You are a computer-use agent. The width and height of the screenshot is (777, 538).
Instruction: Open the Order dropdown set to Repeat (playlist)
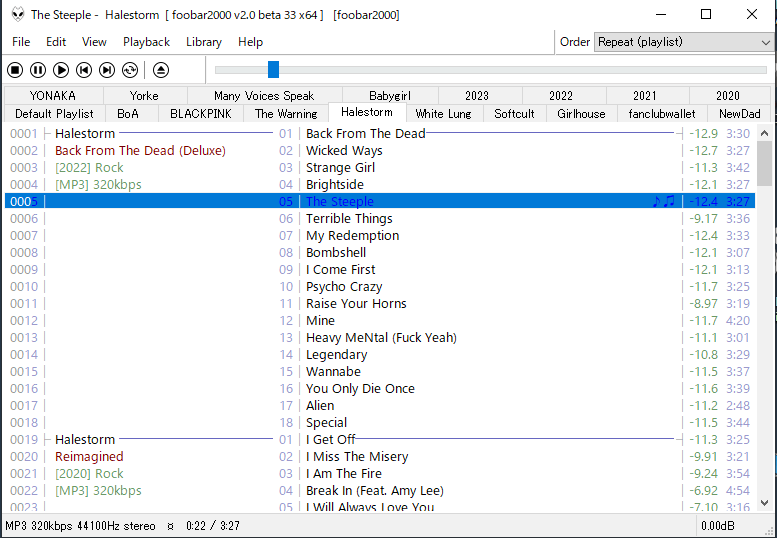683,42
